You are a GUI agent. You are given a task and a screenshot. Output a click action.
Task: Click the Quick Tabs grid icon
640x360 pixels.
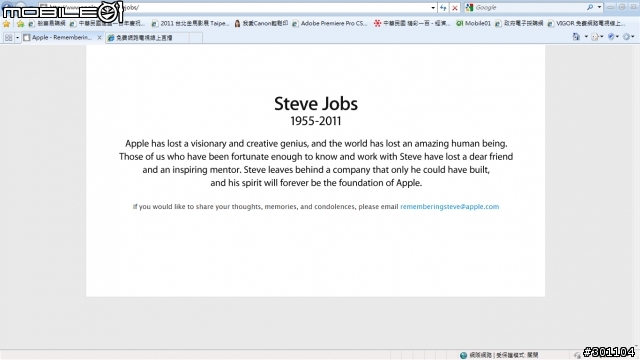tap(8, 38)
